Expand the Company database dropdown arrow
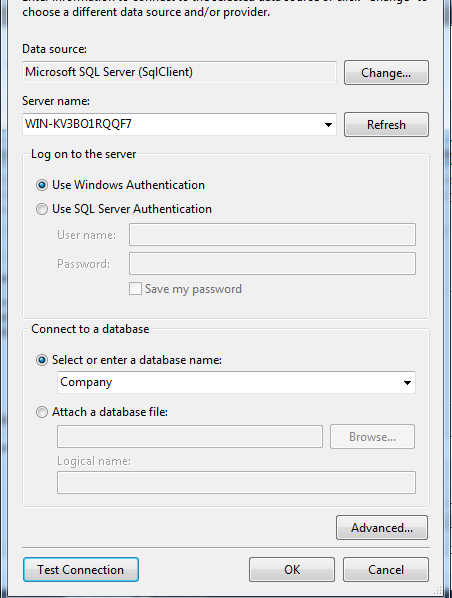The image size is (452, 598). 407,383
